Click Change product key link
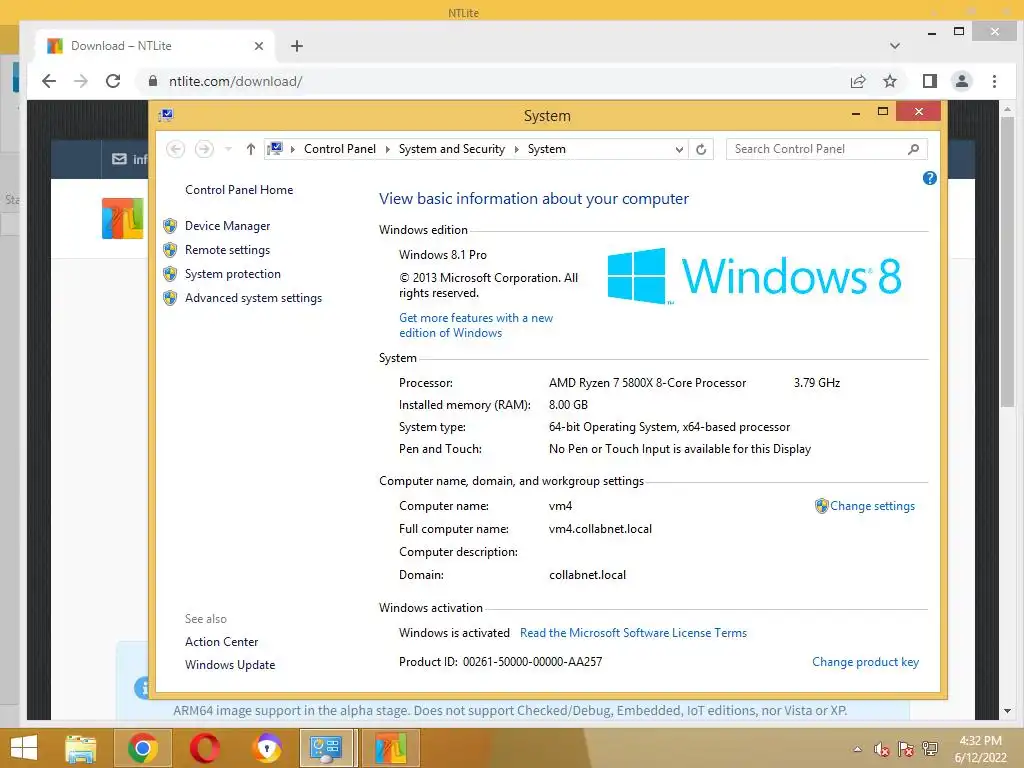Screen dimensions: 1024x768 point(865,662)
